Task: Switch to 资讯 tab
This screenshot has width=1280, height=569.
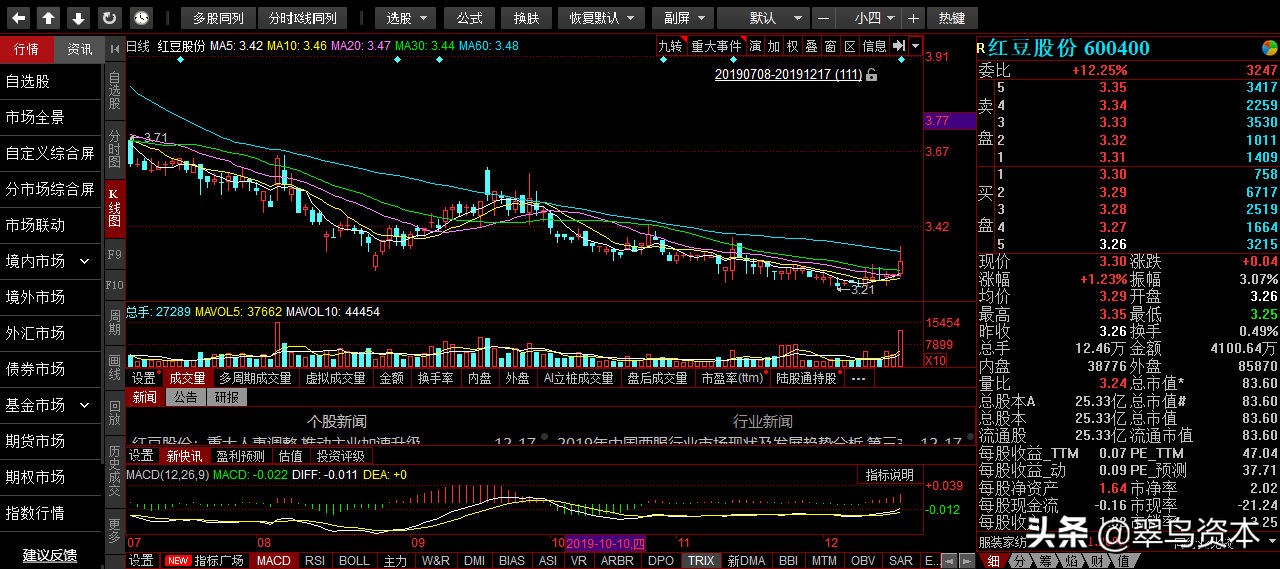Action: 79,49
